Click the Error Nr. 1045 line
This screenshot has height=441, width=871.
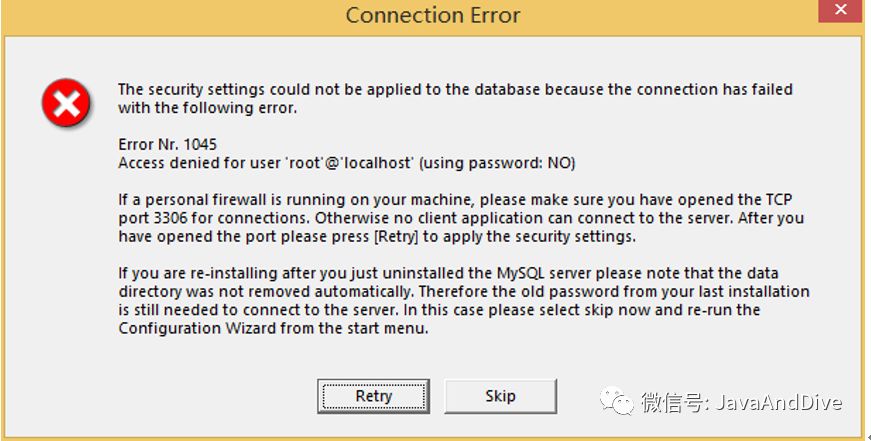[x=167, y=145]
